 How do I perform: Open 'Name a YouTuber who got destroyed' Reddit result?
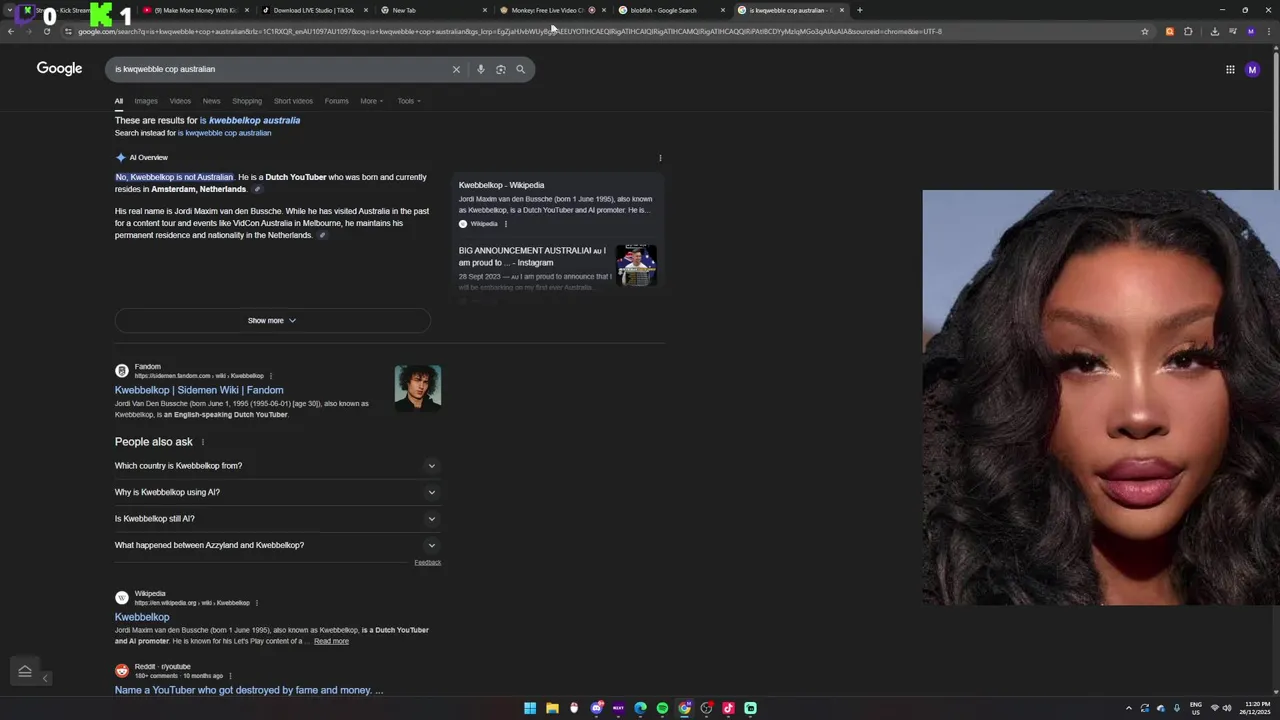point(249,690)
